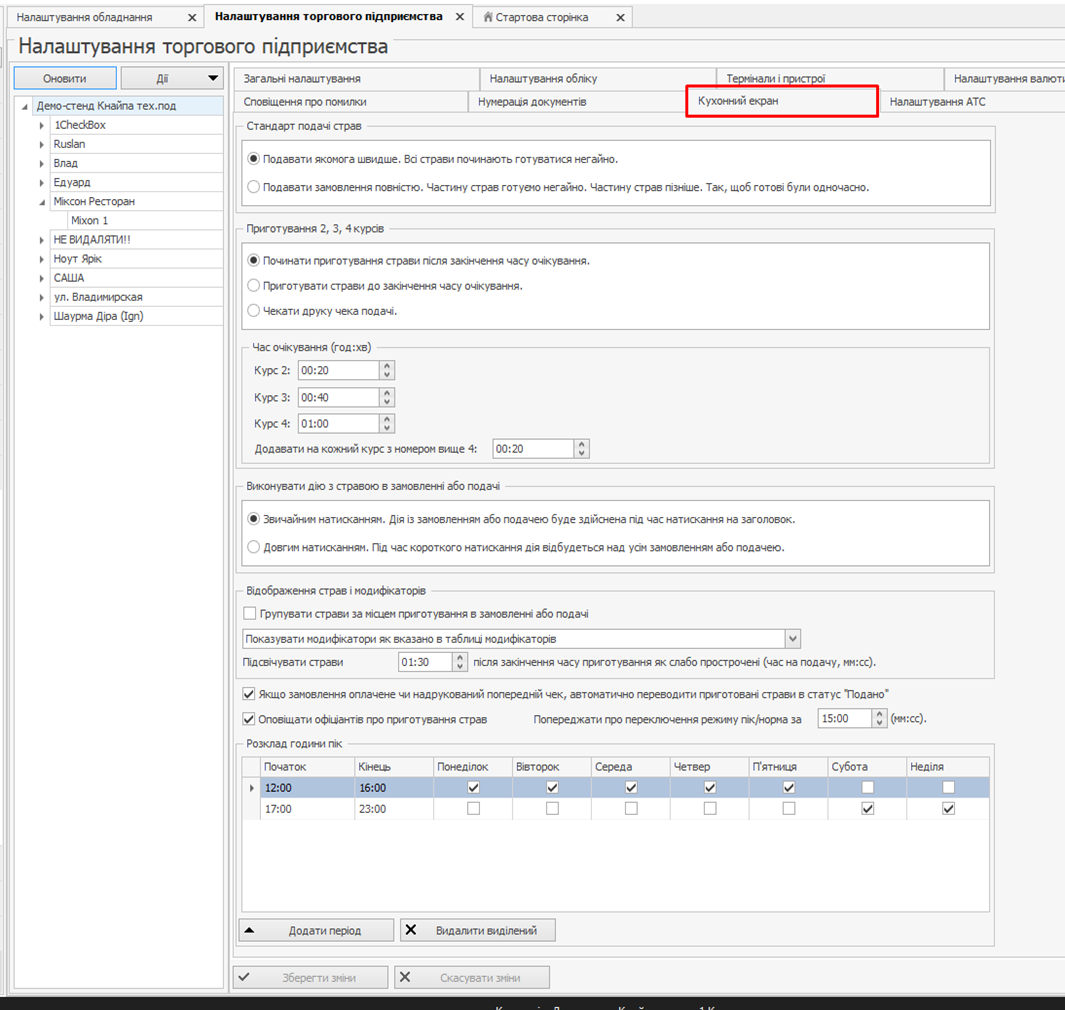Image resolution: width=1065 pixels, height=1010 pixels.
Task: Open the modifiers display dropdown
Action: [792, 639]
